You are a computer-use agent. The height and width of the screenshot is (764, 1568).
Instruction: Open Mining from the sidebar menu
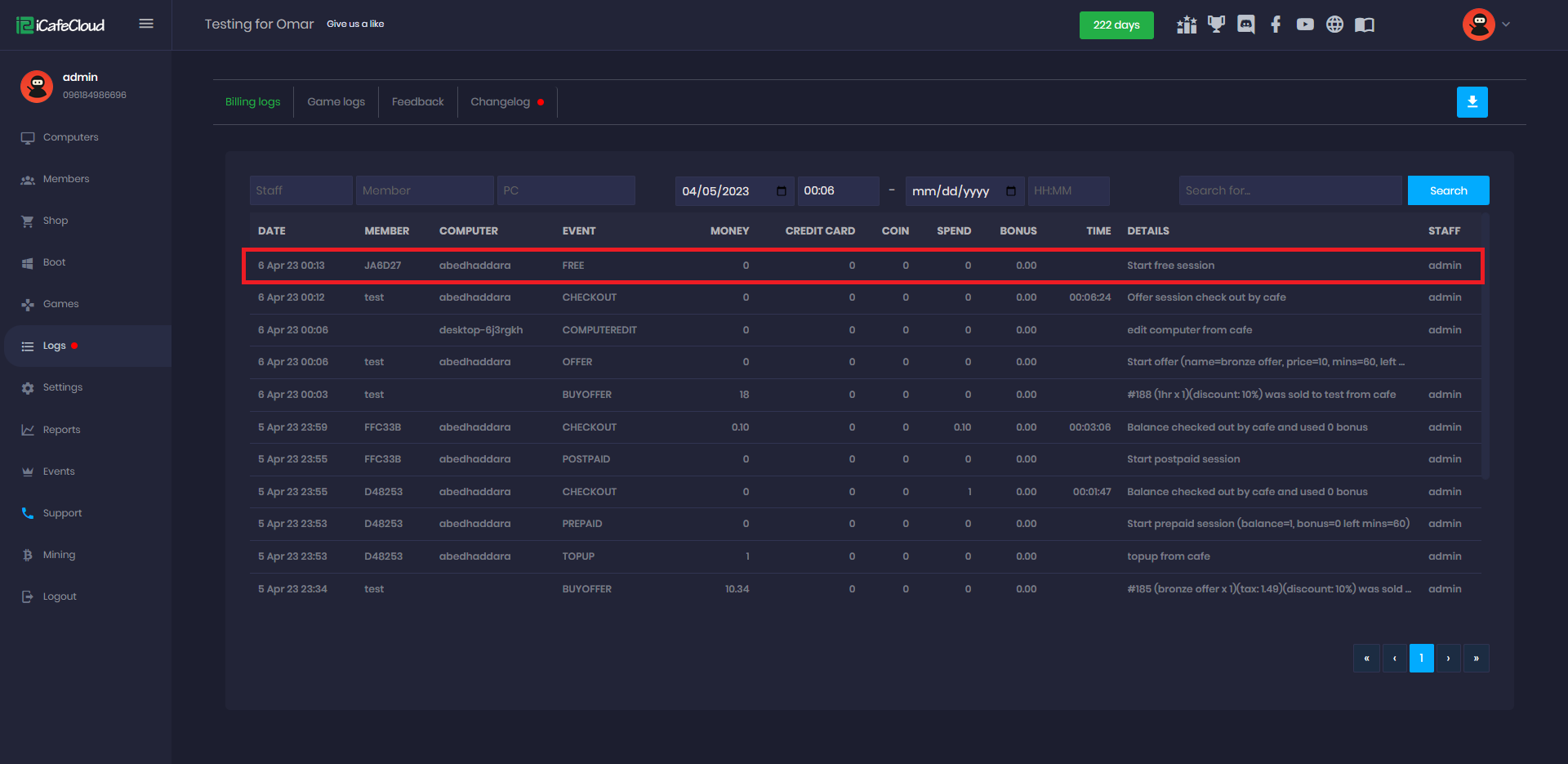[59, 555]
